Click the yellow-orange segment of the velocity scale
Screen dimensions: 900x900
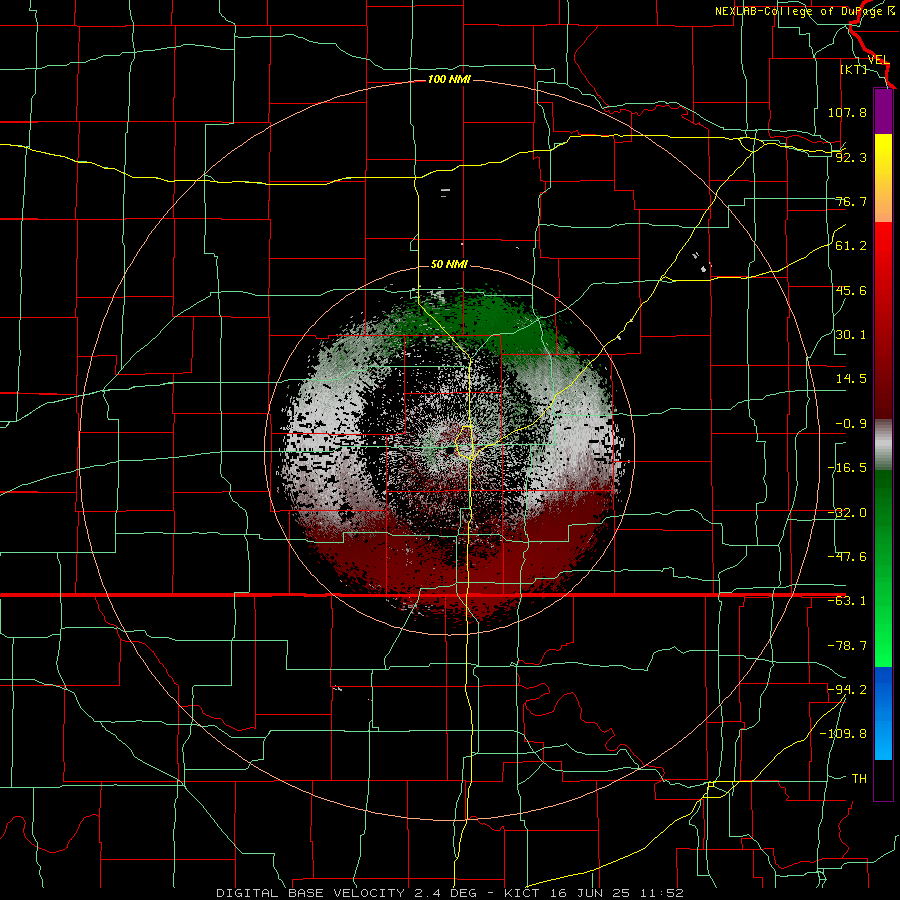(883, 178)
